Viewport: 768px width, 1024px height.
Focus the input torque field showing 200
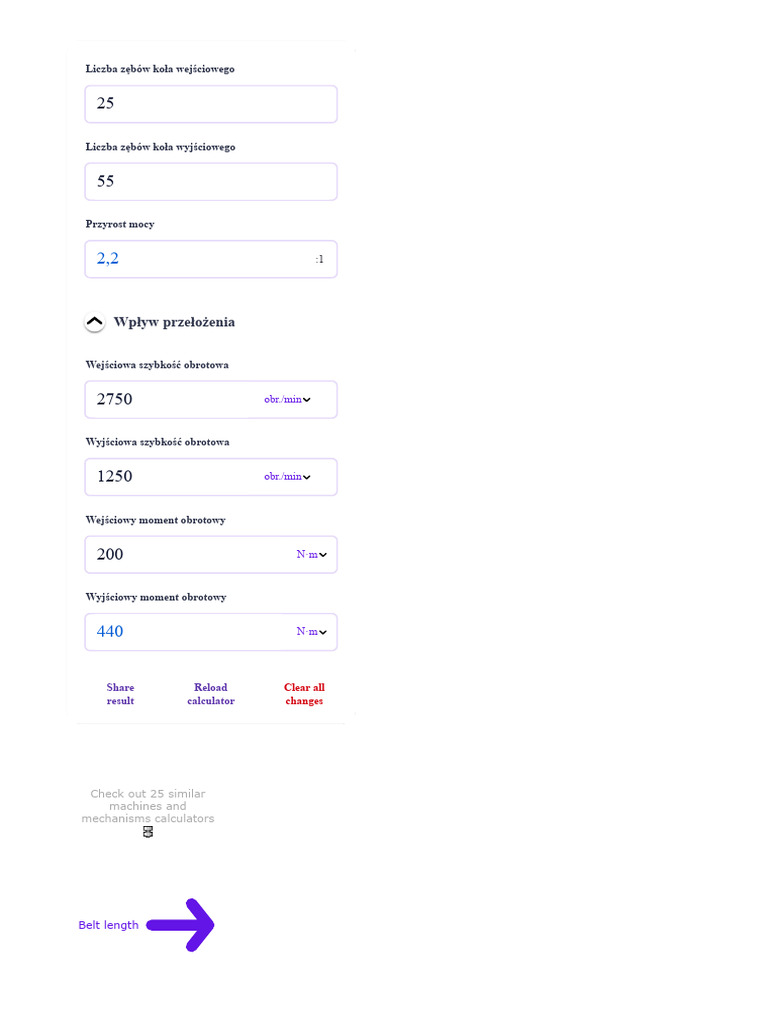(185, 554)
